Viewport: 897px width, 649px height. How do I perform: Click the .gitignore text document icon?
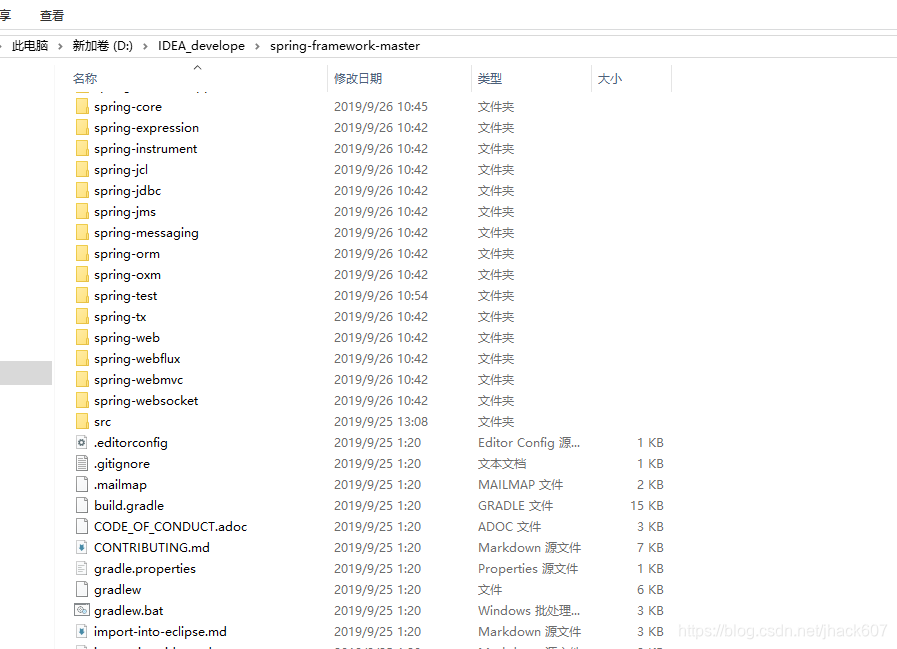[x=82, y=463]
